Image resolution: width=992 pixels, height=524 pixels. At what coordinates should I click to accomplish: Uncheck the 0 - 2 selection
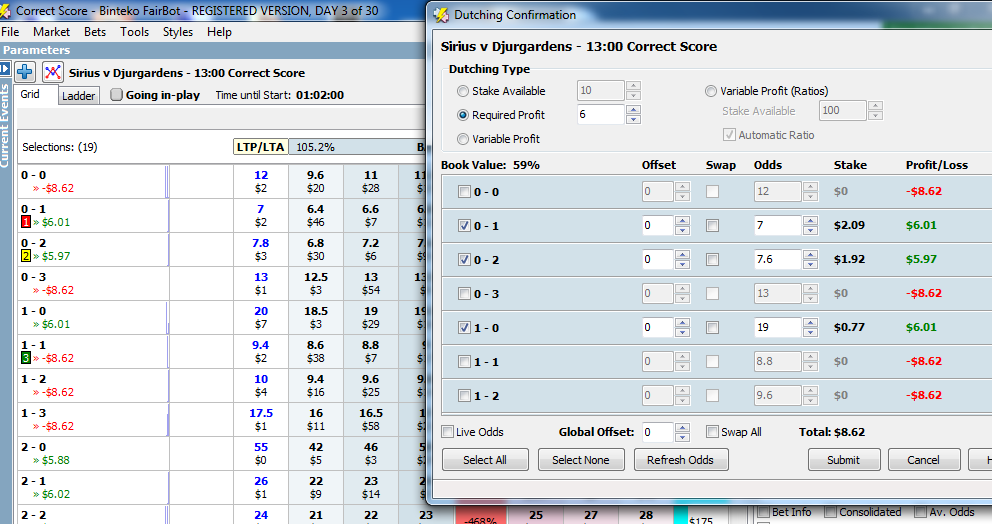pyautogui.click(x=464, y=259)
